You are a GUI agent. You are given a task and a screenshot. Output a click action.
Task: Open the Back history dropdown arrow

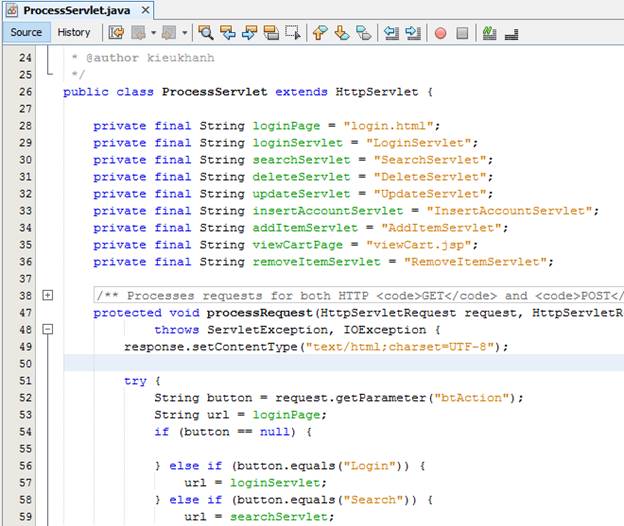pyautogui.click(x=153, y=33)
